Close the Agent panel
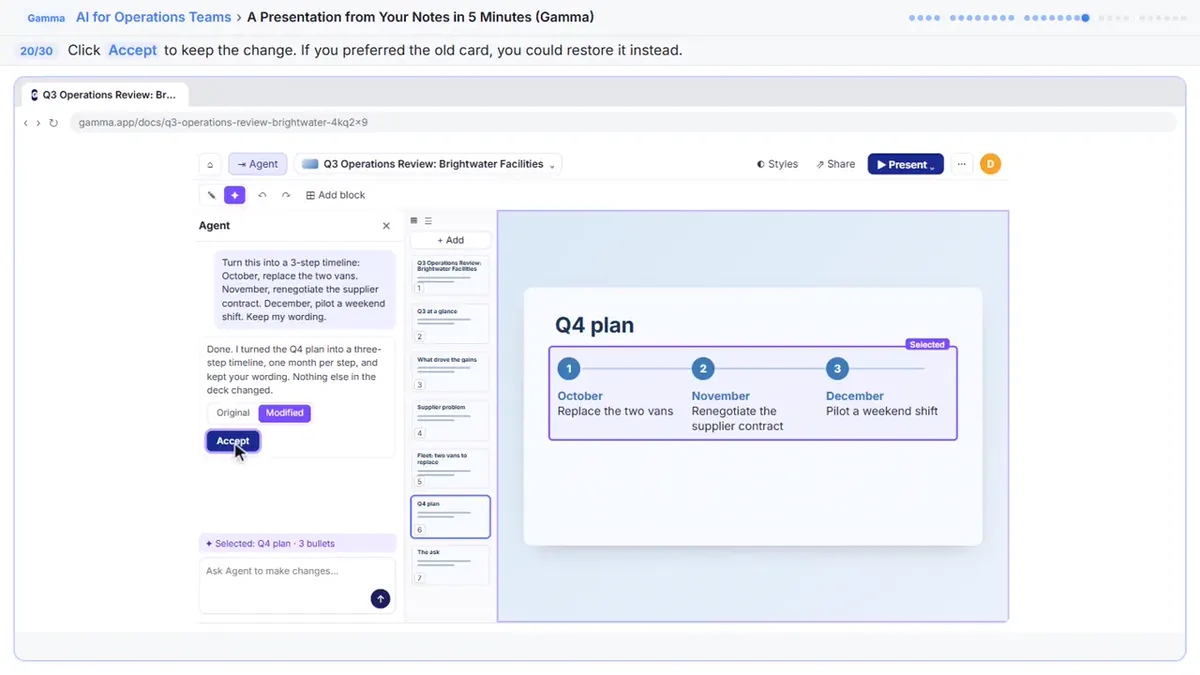1200x675 pixels. pyautogui.click(x=386, y=226)
